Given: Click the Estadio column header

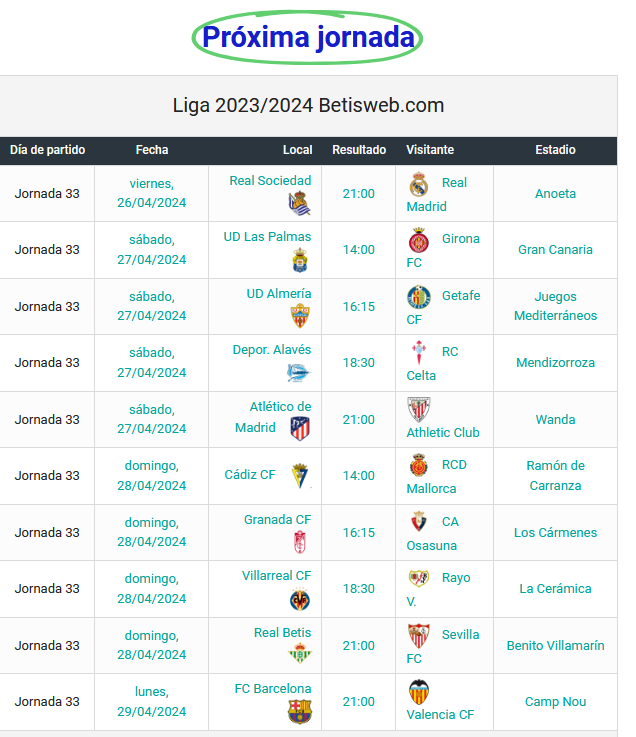Looking at the screenshot, I should (x=555, y=150).
